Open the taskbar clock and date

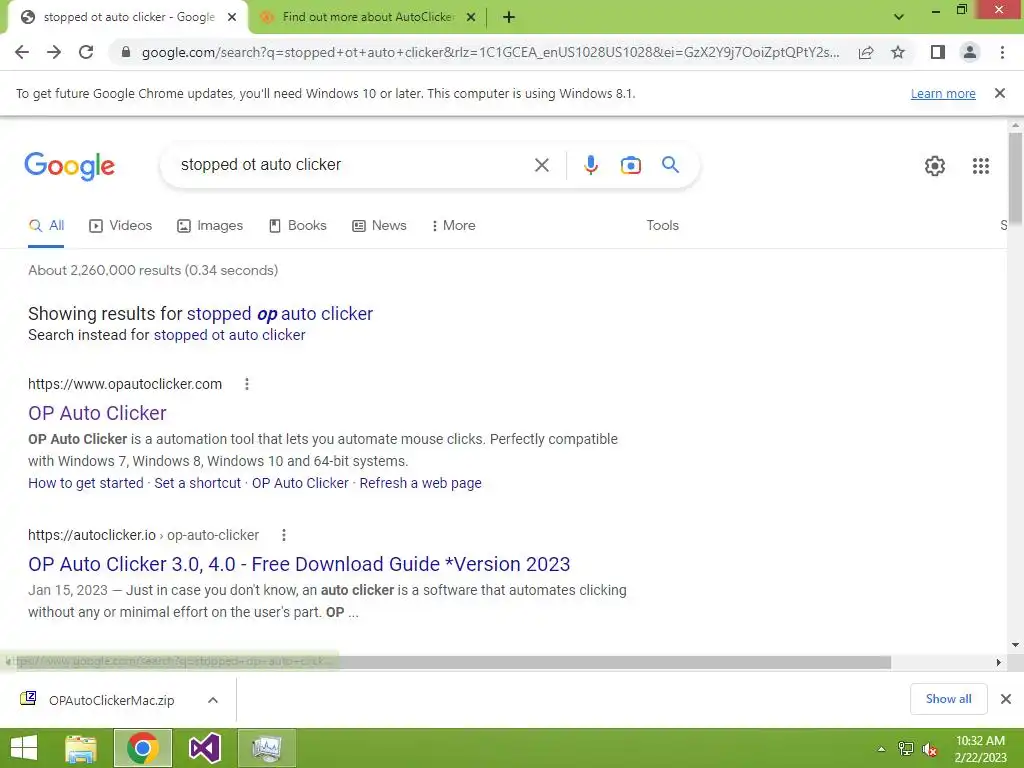point(980,748)
